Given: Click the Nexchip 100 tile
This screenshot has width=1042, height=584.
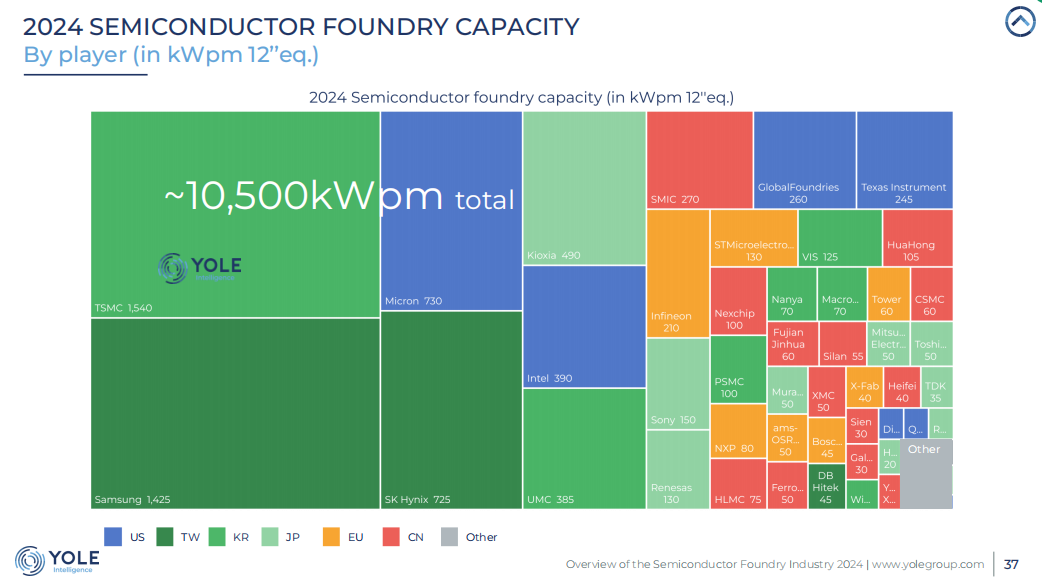Looking at the screenshot, I should [738, 302].
